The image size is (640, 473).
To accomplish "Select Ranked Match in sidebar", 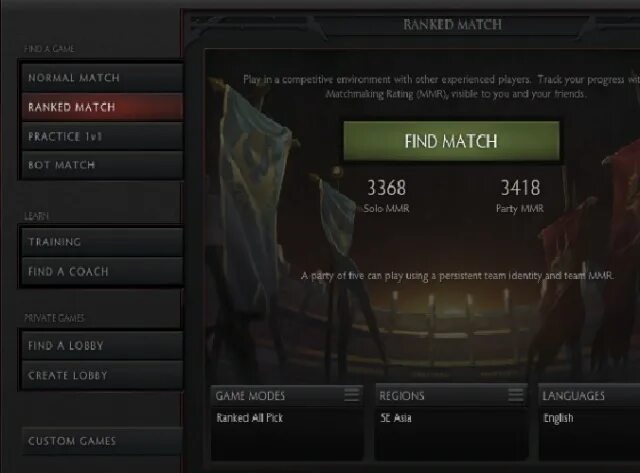I will pyautogui.click(x=102, y=107).
